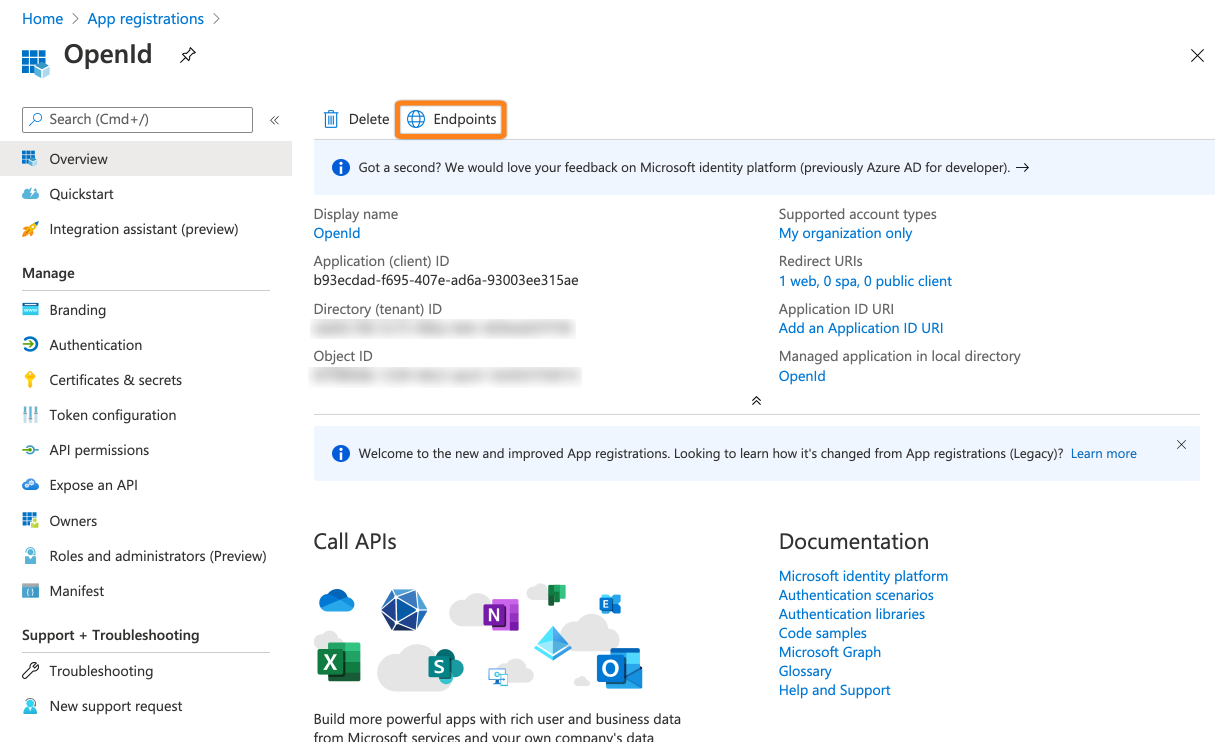Open the Microsoft Graph documentation link
Screen dimensions: 1221x742
(x=829, y=652)
